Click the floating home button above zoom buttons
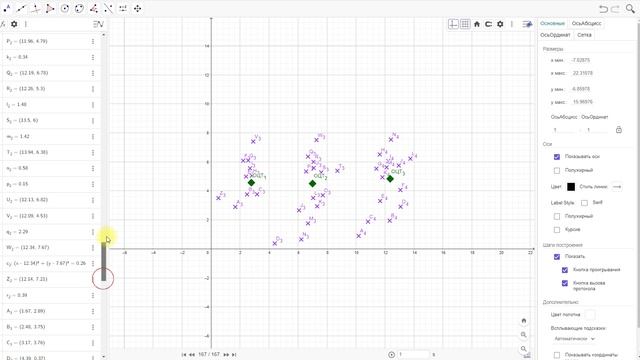 [524, 321]
